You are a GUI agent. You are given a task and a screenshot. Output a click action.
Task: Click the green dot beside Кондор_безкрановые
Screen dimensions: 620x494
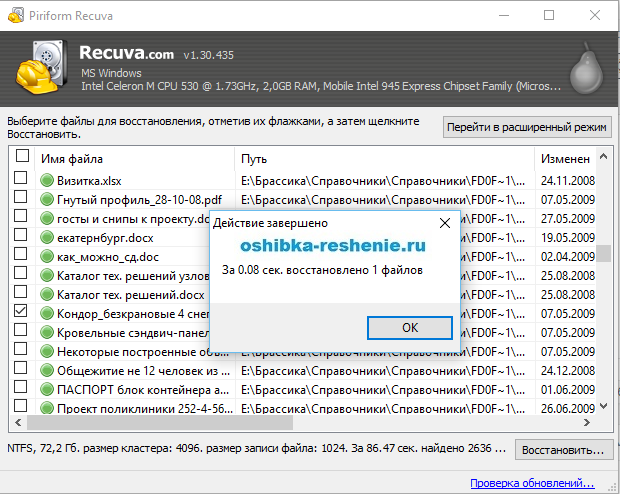pyautogui.click(x=47, y=313)
